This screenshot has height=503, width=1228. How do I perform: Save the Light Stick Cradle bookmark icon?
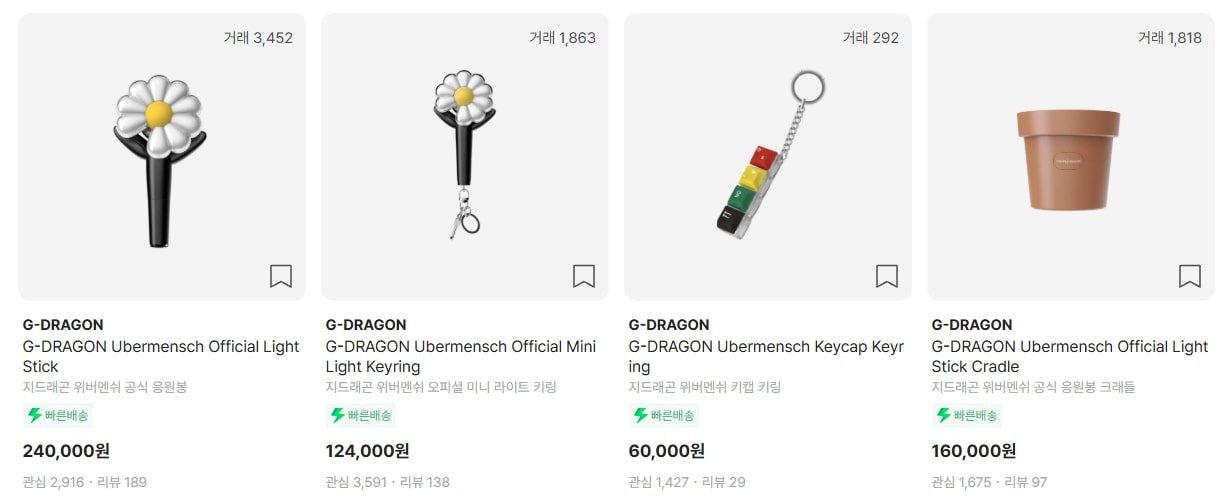click(1189, 276)
